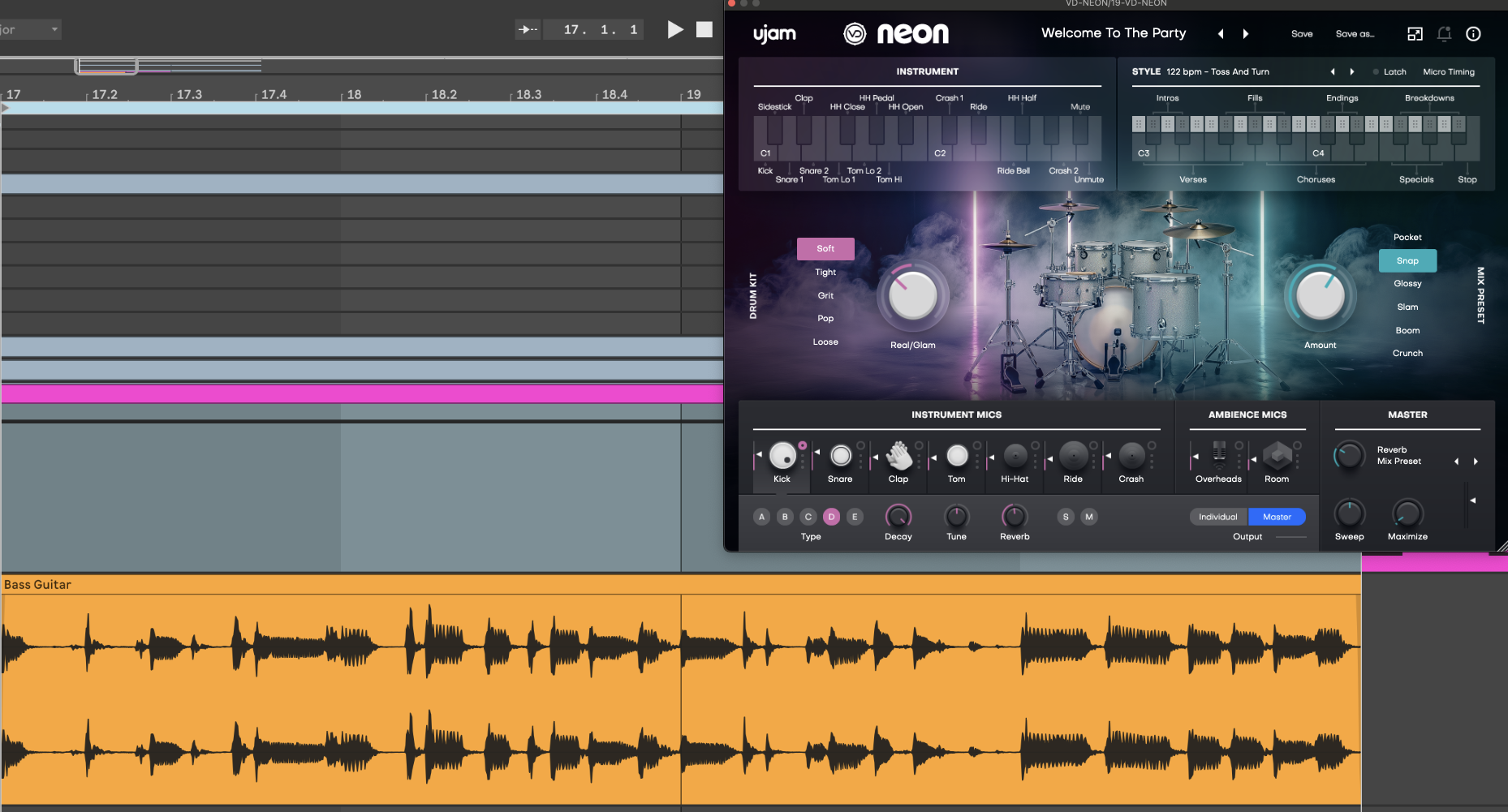The image size is (1508, 812).
Task: Select the Crash mic channel
Action: tap(1131, 456)
